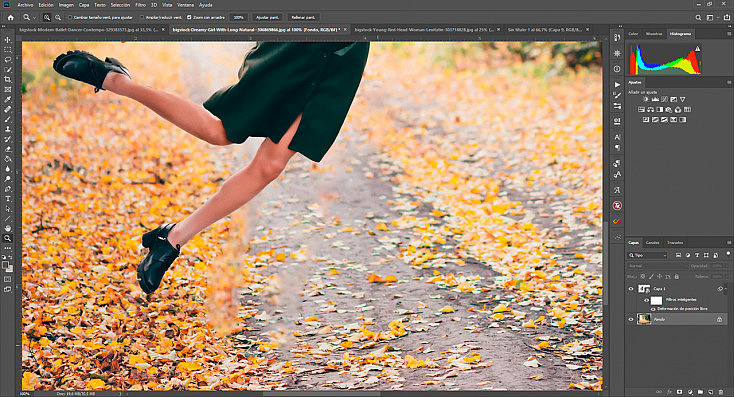
Task: Collapse Capa 1 smart filter list
Action: click(x=726, y=289)
